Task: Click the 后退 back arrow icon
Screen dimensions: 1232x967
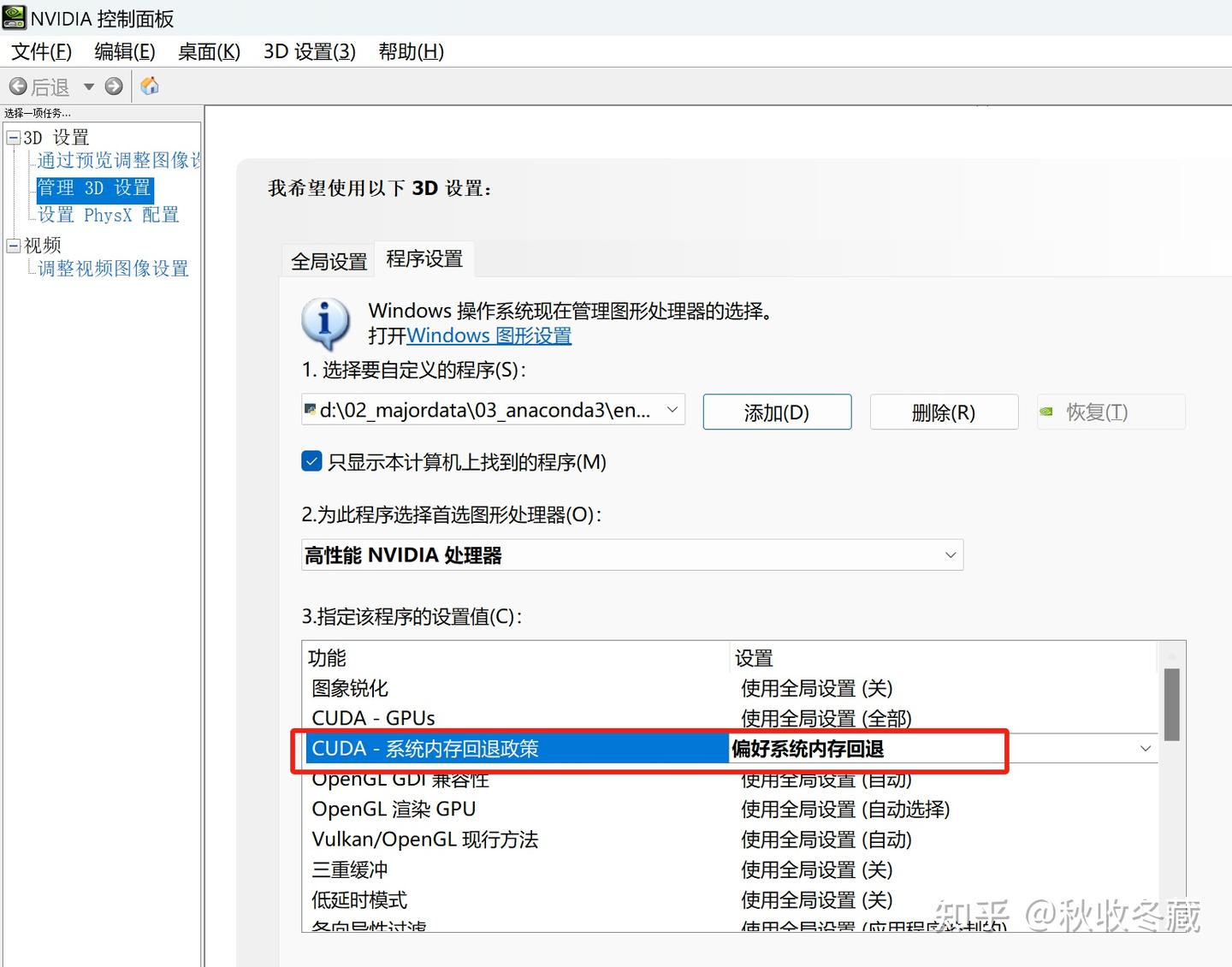Action: tap(19, 86)
